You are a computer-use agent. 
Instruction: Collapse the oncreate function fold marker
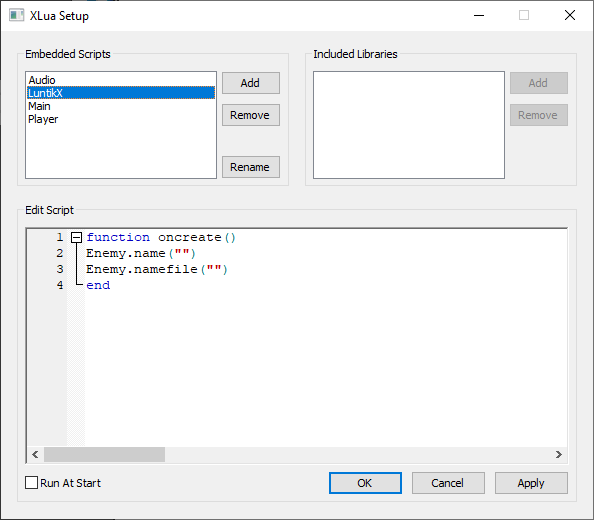[x=77, y=237]
